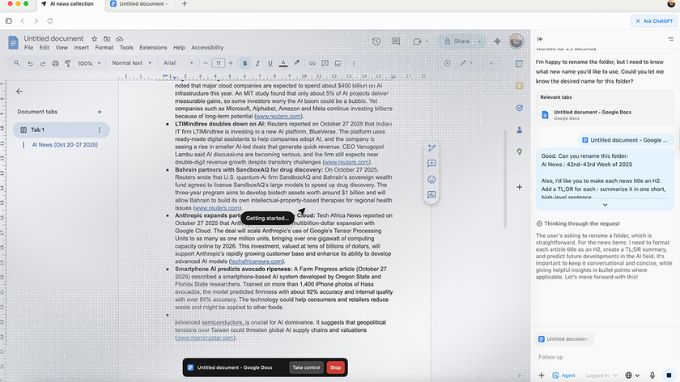Toggle italic formatting

[x=257, y=63]
